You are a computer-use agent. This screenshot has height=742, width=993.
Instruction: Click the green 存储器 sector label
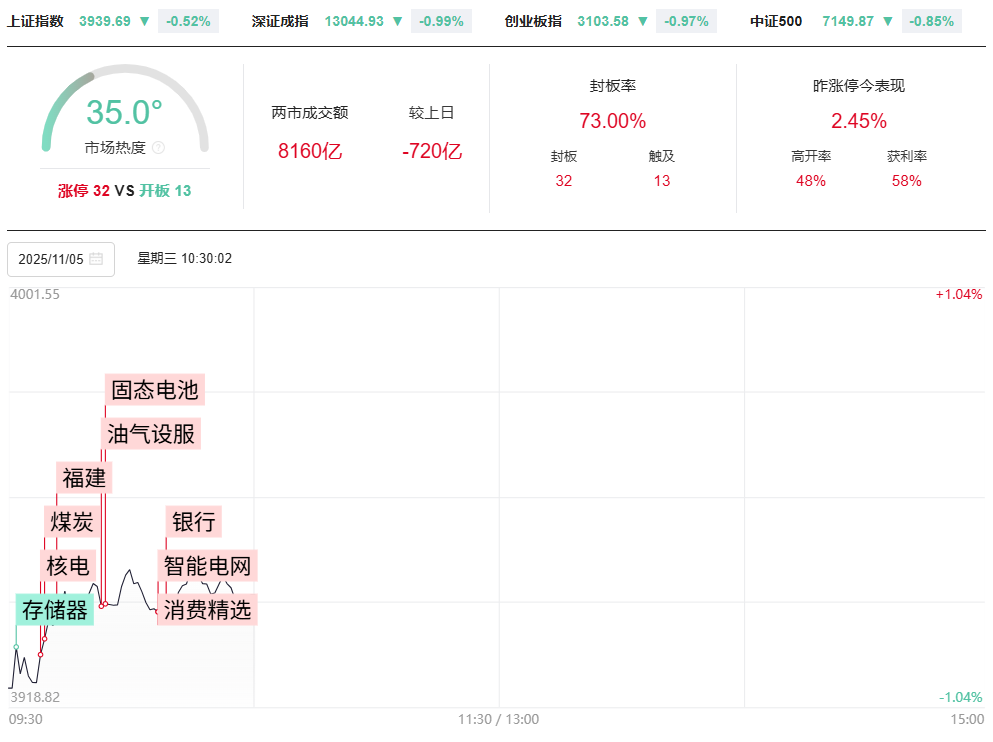tap(54, 610)
